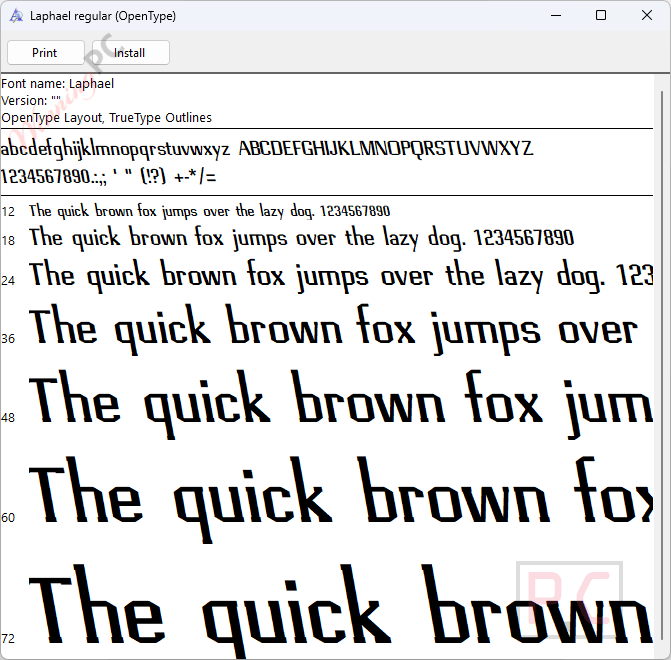The image size is (671, 660).
Task: Click the vertical scrollbar thumb
Action: (x=662, y=364)
